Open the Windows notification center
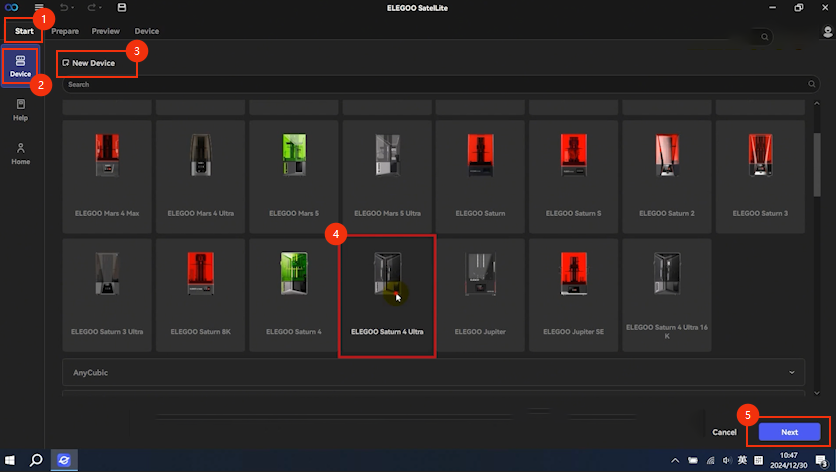 822,460
